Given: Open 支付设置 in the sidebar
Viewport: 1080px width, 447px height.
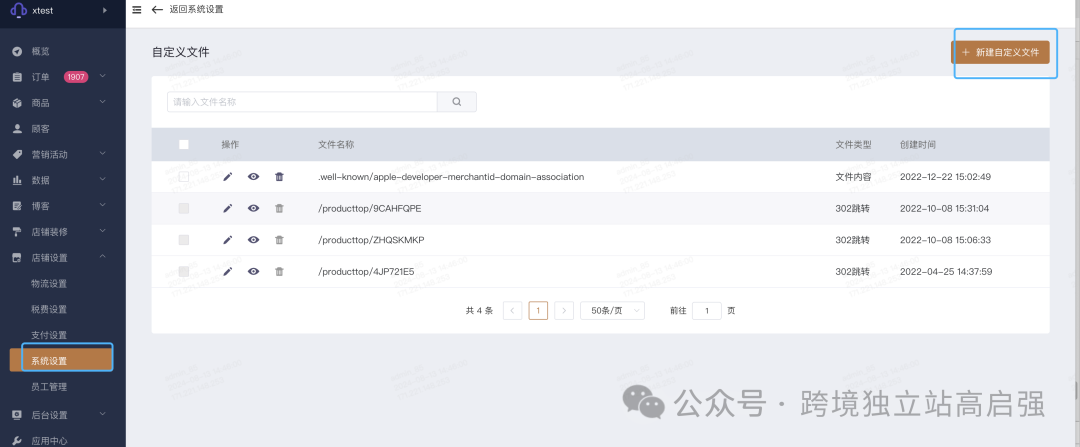Looking at the screenshot, I should pyautogui.click(x=49, y=335).
